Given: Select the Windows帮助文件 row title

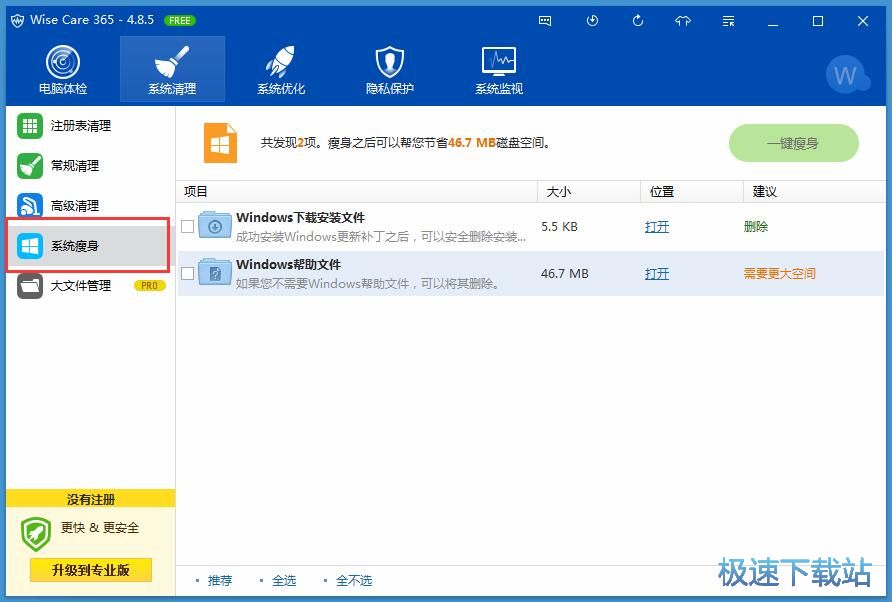Looking at the screenshot, I should (x=288, y=265).
